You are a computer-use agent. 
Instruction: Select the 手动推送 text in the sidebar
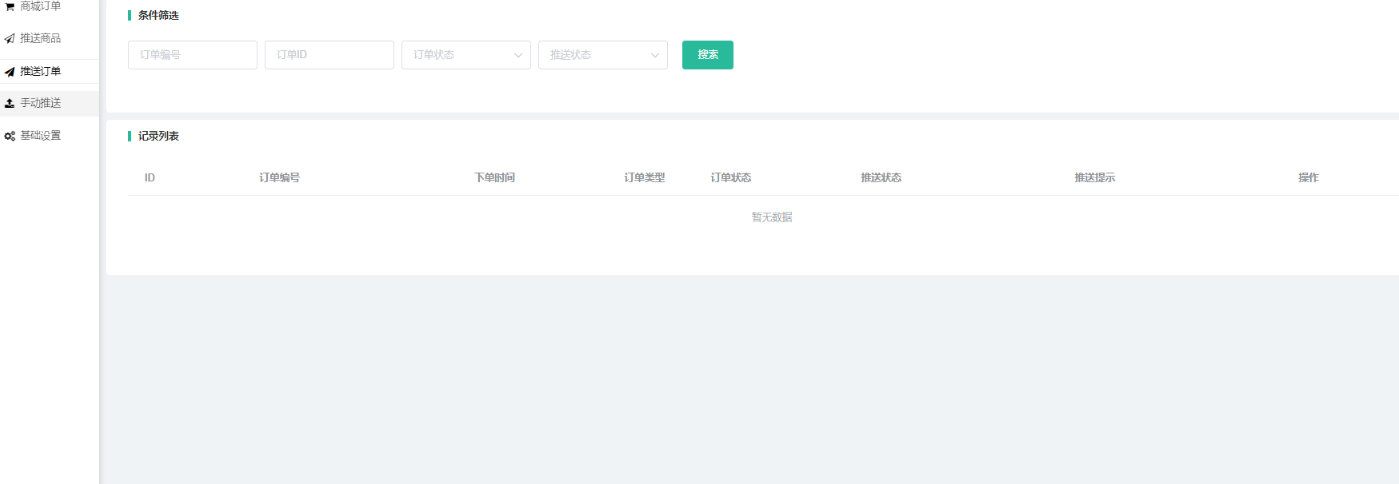tap(41, 103)
